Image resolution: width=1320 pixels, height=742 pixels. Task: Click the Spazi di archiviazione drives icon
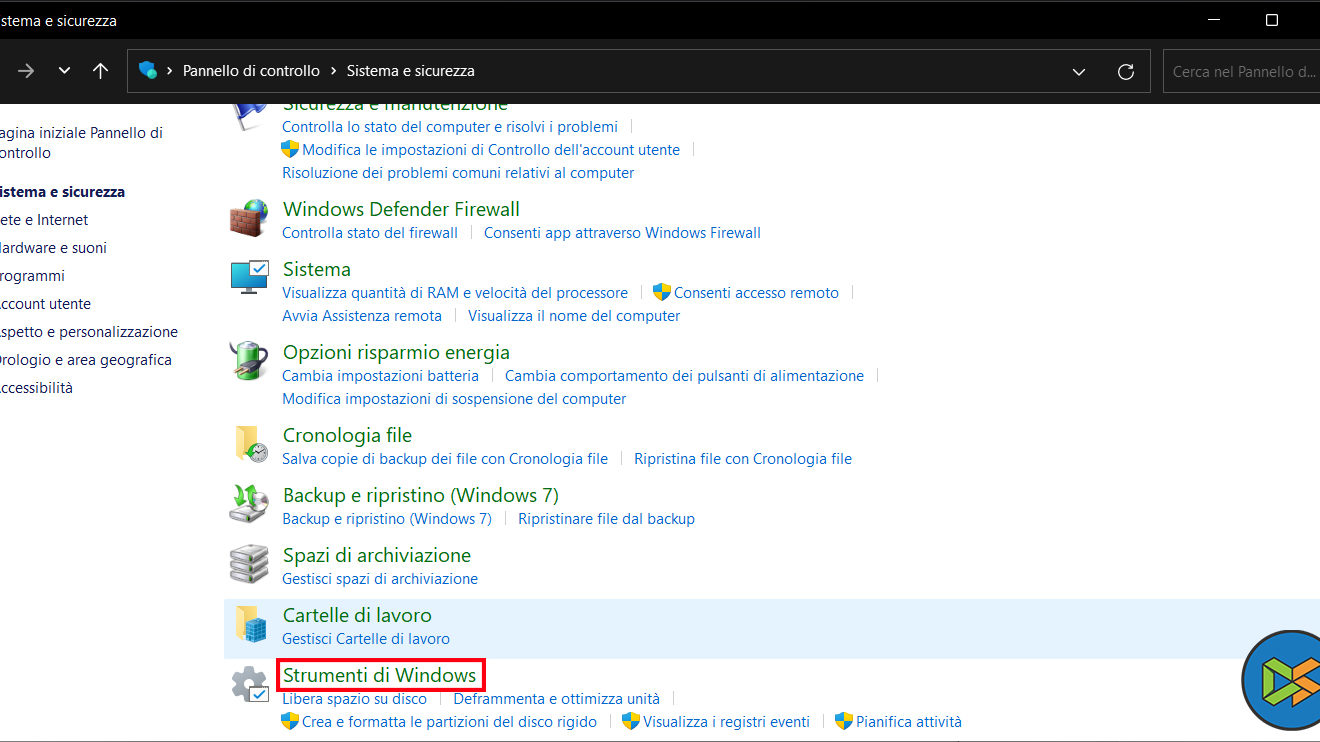pos(249,564)
